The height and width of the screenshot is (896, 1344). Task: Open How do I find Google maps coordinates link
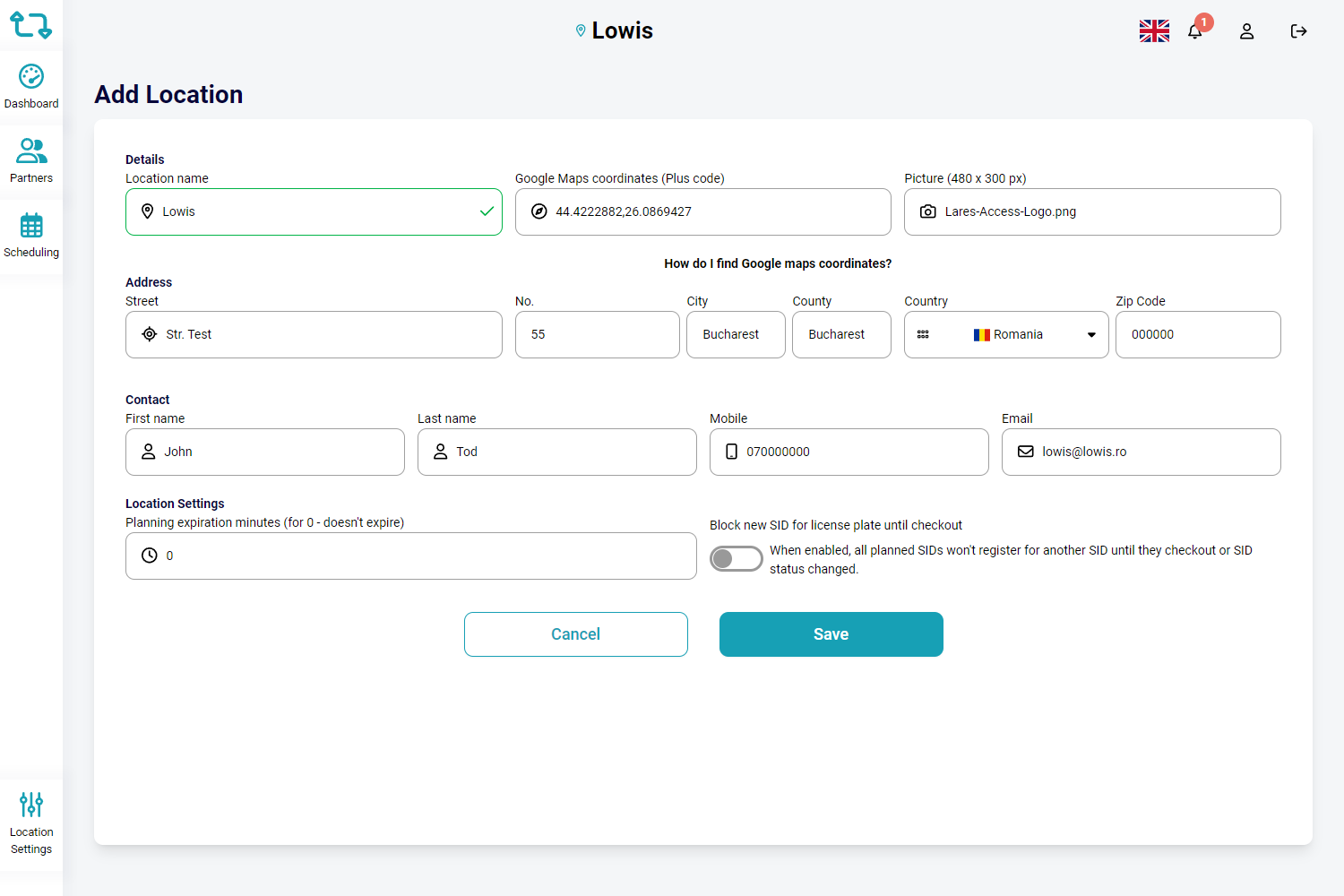[778, 263]
